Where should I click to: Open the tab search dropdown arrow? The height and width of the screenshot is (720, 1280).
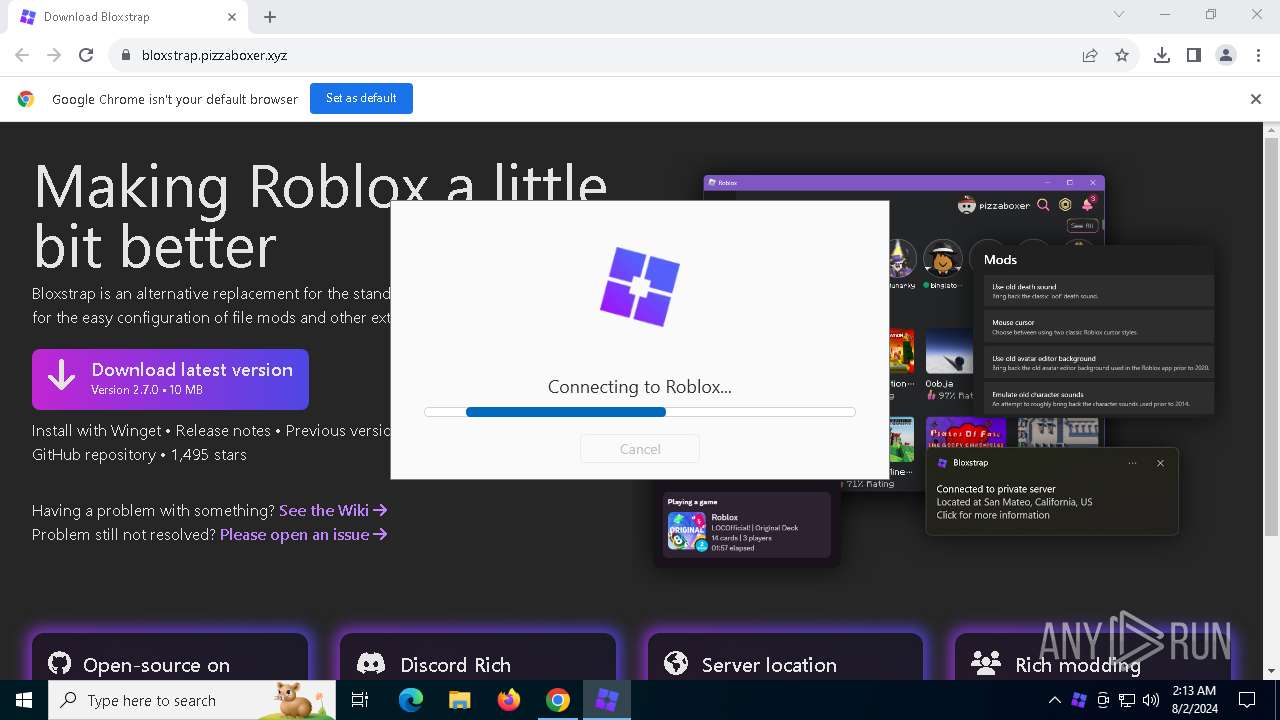pyautogui.click(x=1119, y=14)
